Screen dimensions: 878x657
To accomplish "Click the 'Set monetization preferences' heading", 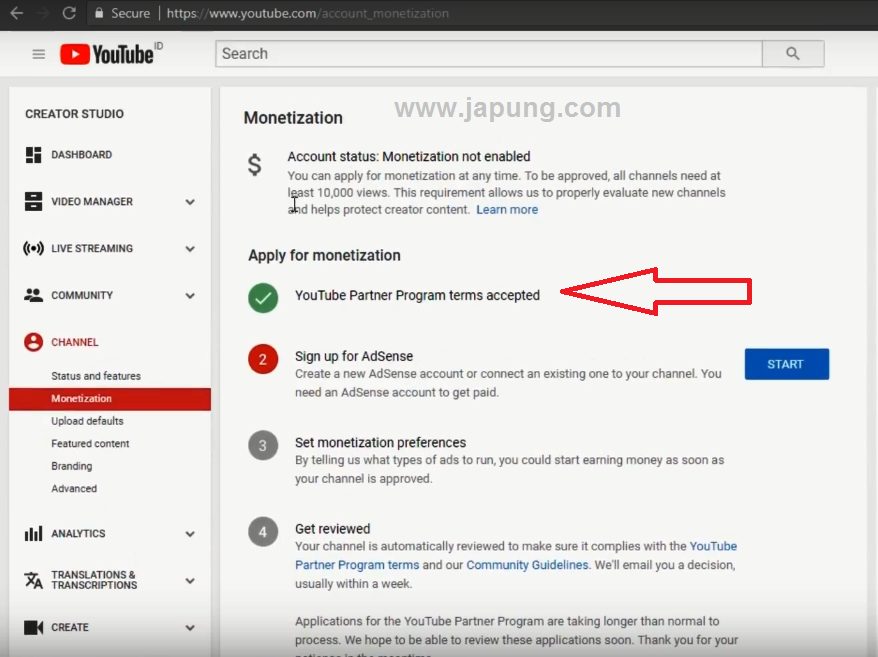I will [x=380, y=442].
